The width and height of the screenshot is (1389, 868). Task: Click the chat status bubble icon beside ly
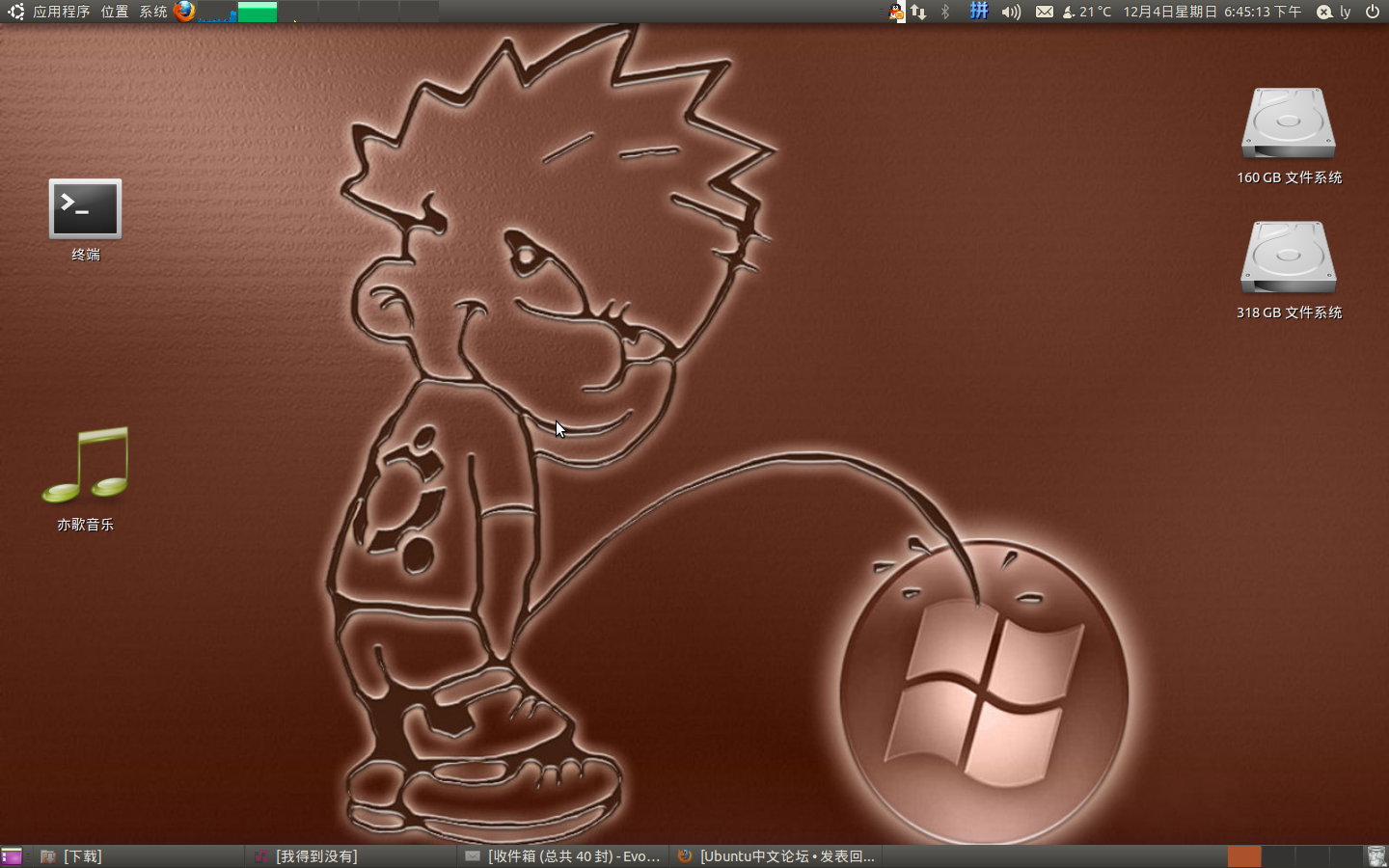click(x=1324, y=12)
